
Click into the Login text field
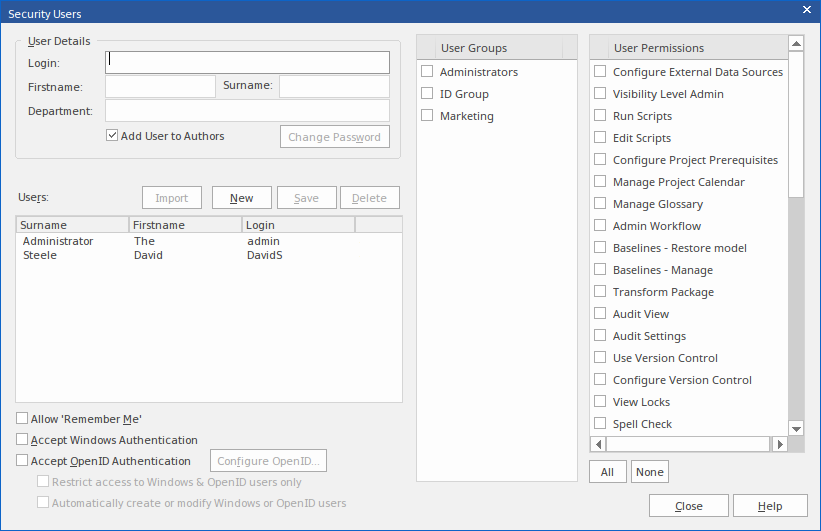(x=247, y=63)
